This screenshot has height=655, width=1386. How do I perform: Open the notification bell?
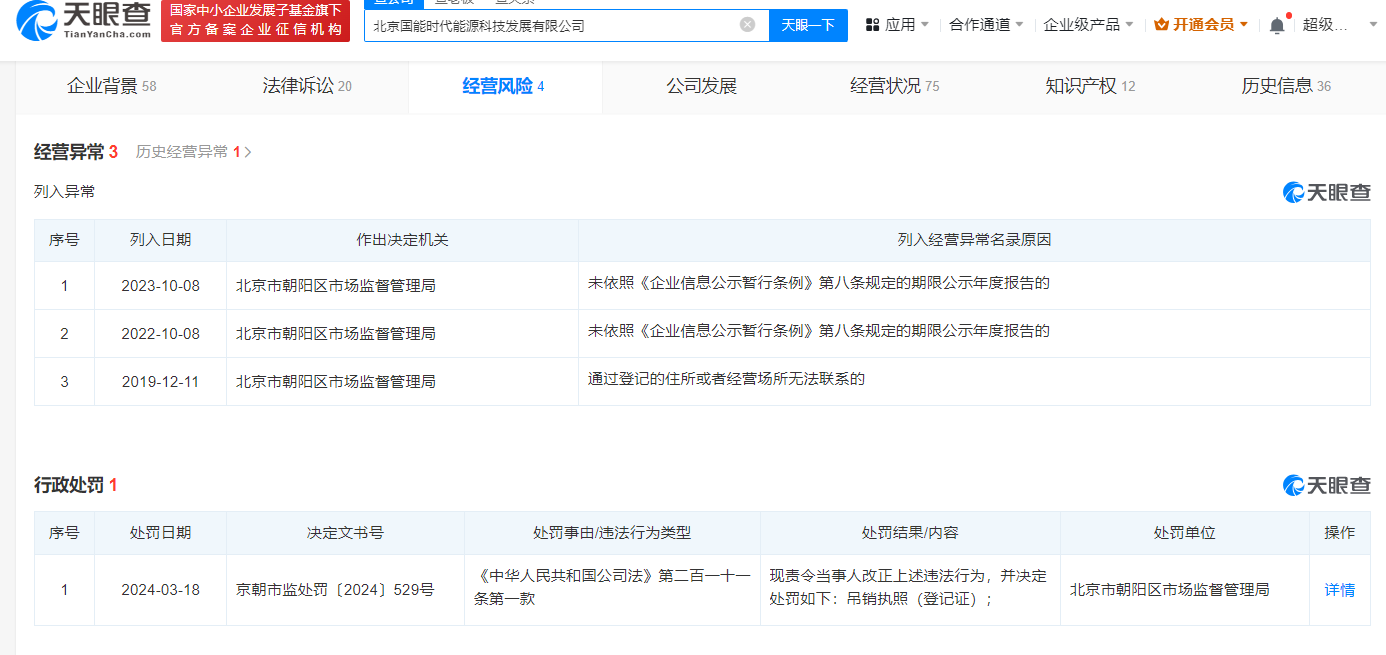click(x=1277, y=25)
